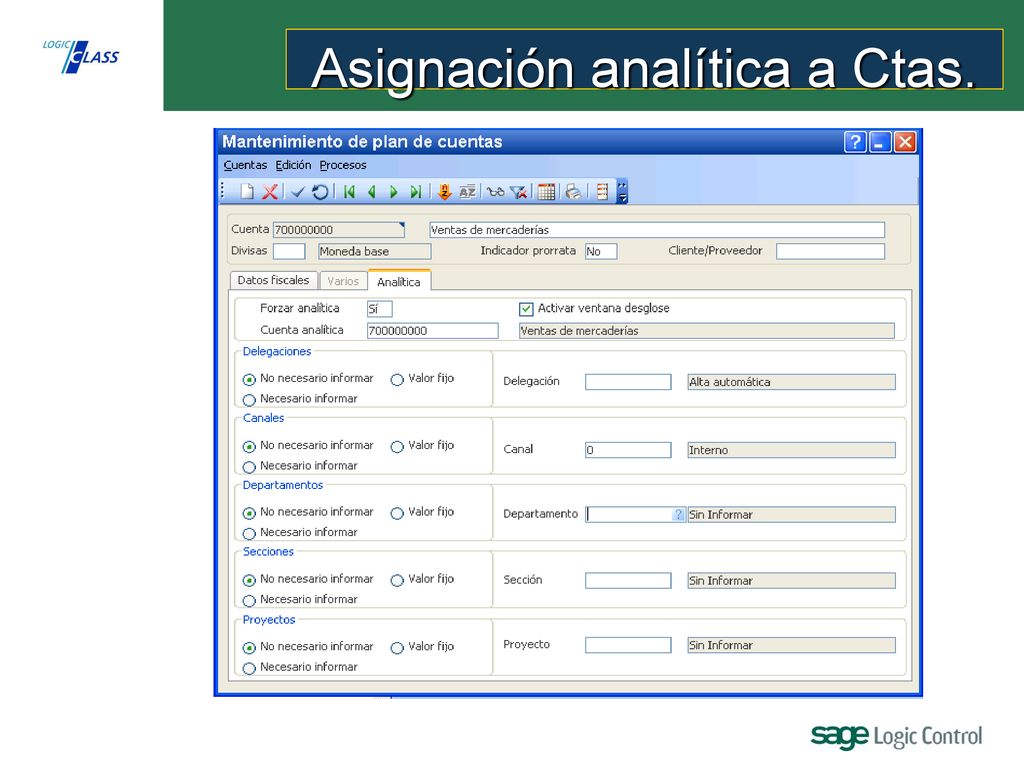The height and width of the screenshot is (768, 1024).
Task: Select Departamentos Necesario informar option
Action: [x=249, y=534]
